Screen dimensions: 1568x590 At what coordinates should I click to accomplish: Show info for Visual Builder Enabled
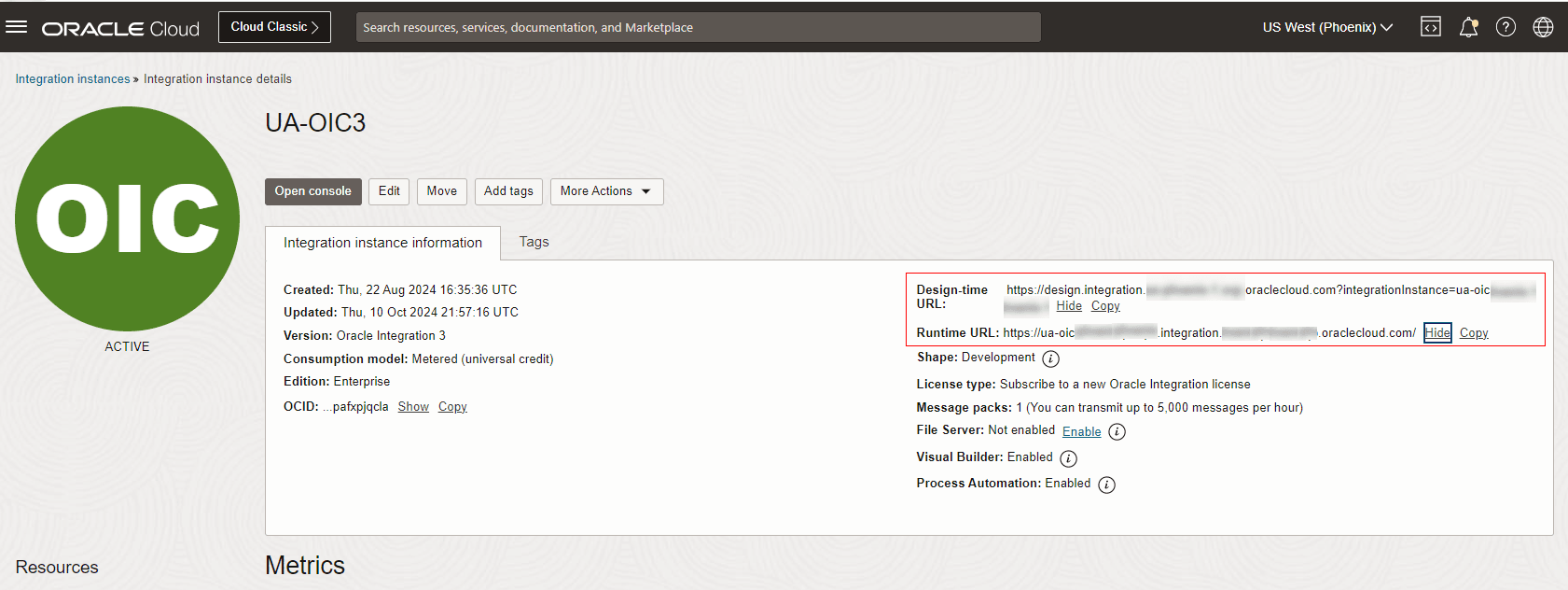click(x=1069, y=458)
